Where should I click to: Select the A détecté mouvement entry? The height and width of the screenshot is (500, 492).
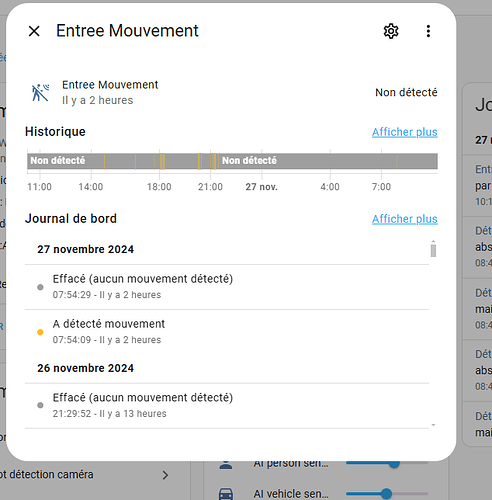click(x=227, y=332)
